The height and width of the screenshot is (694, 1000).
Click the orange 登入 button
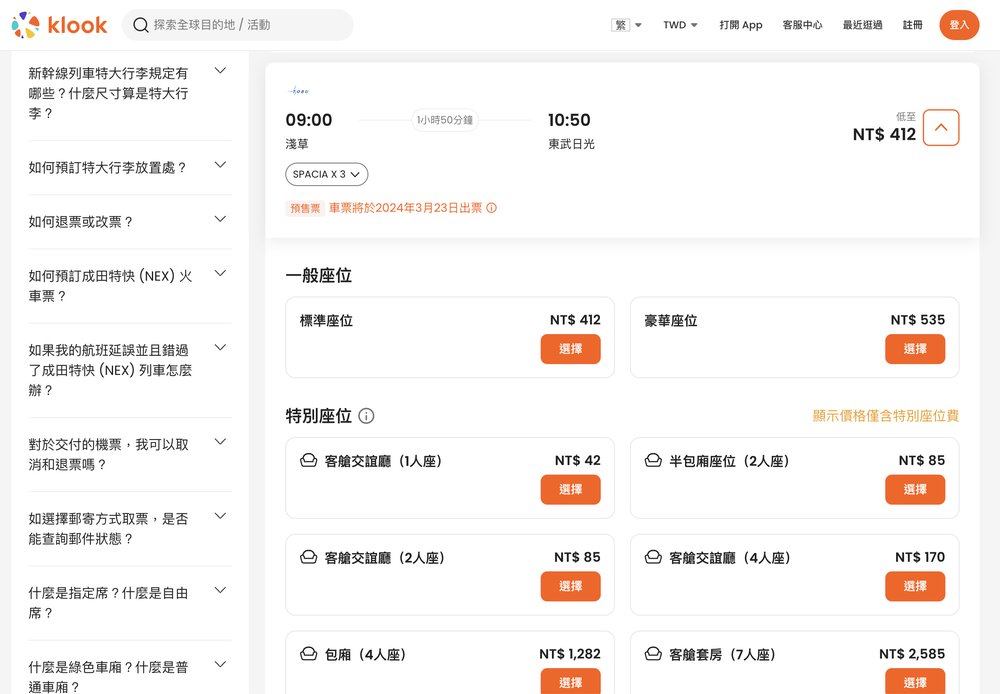click(x=959, y=25)
